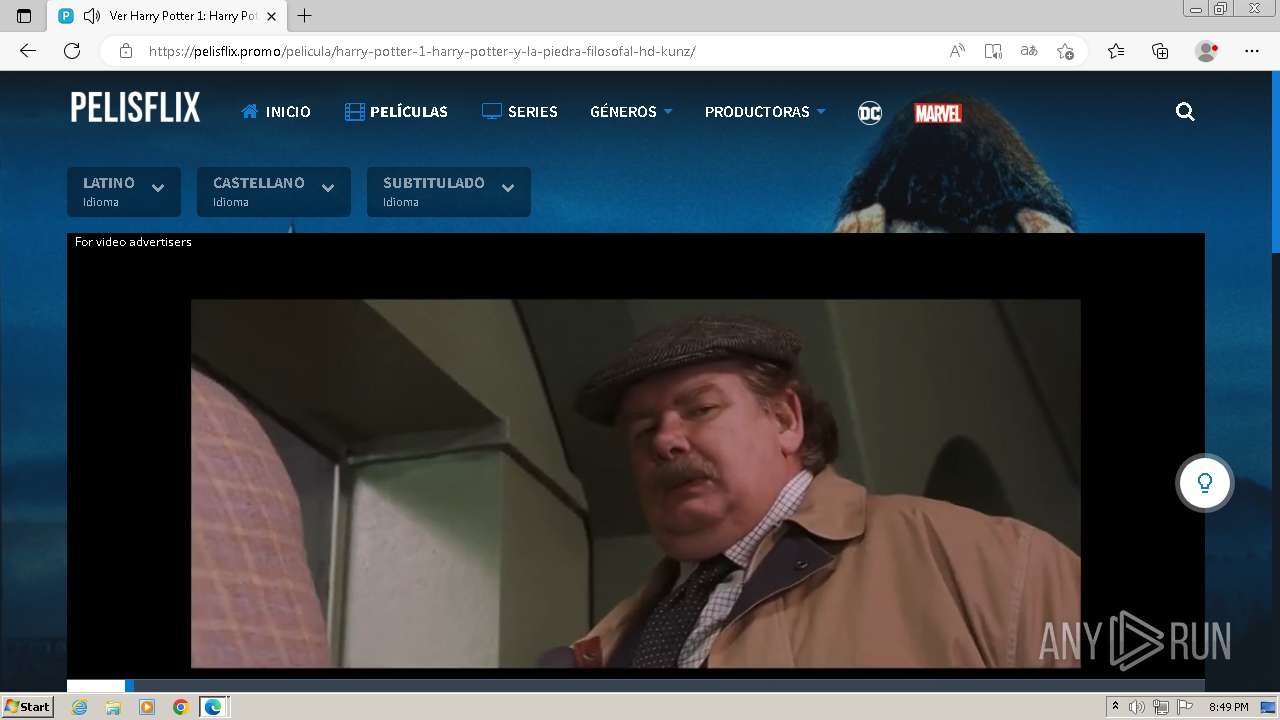The image size is (1280, 720).
Task: Open the Action Center flag icon
Action: pos(1185,707)
